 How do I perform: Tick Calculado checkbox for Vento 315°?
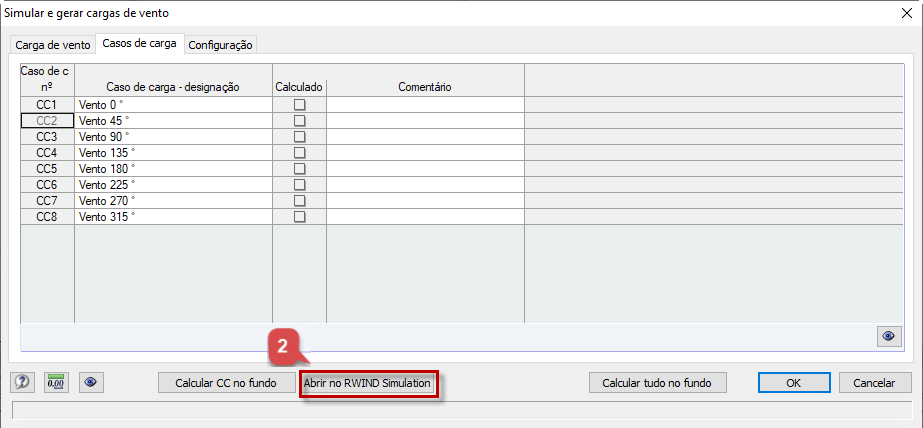point(300,216)
